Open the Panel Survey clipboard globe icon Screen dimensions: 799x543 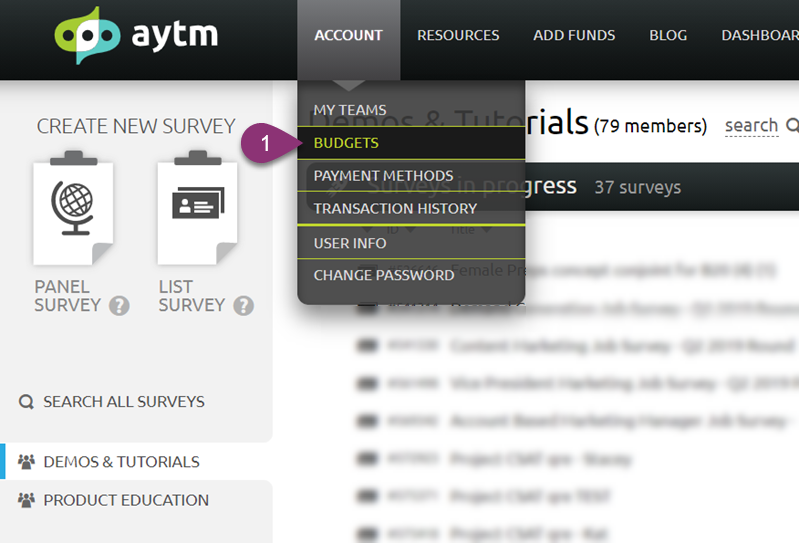click(73, 208)
